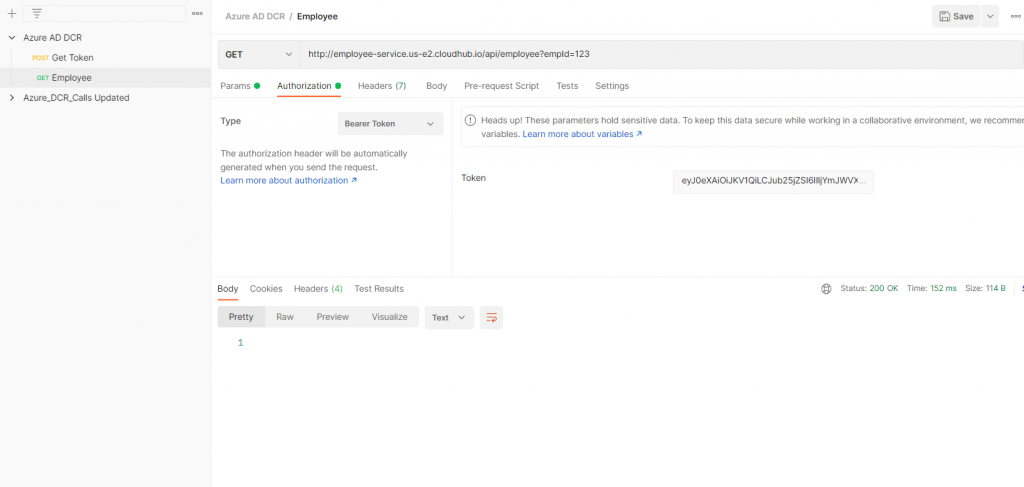
Task: Click the wrap lines icon in response
Action: click(x=491, y=317)
